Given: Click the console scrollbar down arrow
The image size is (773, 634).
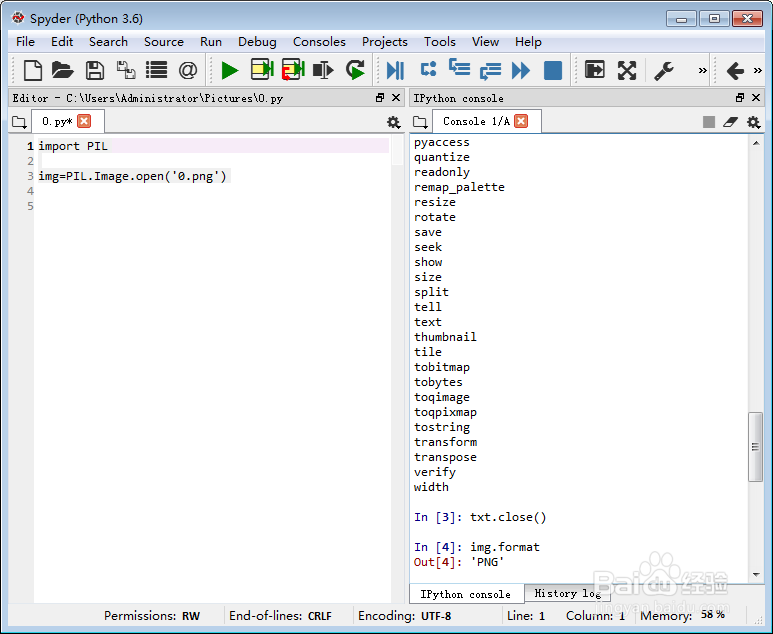Looking at the screenshot, I should click(756, 574).
